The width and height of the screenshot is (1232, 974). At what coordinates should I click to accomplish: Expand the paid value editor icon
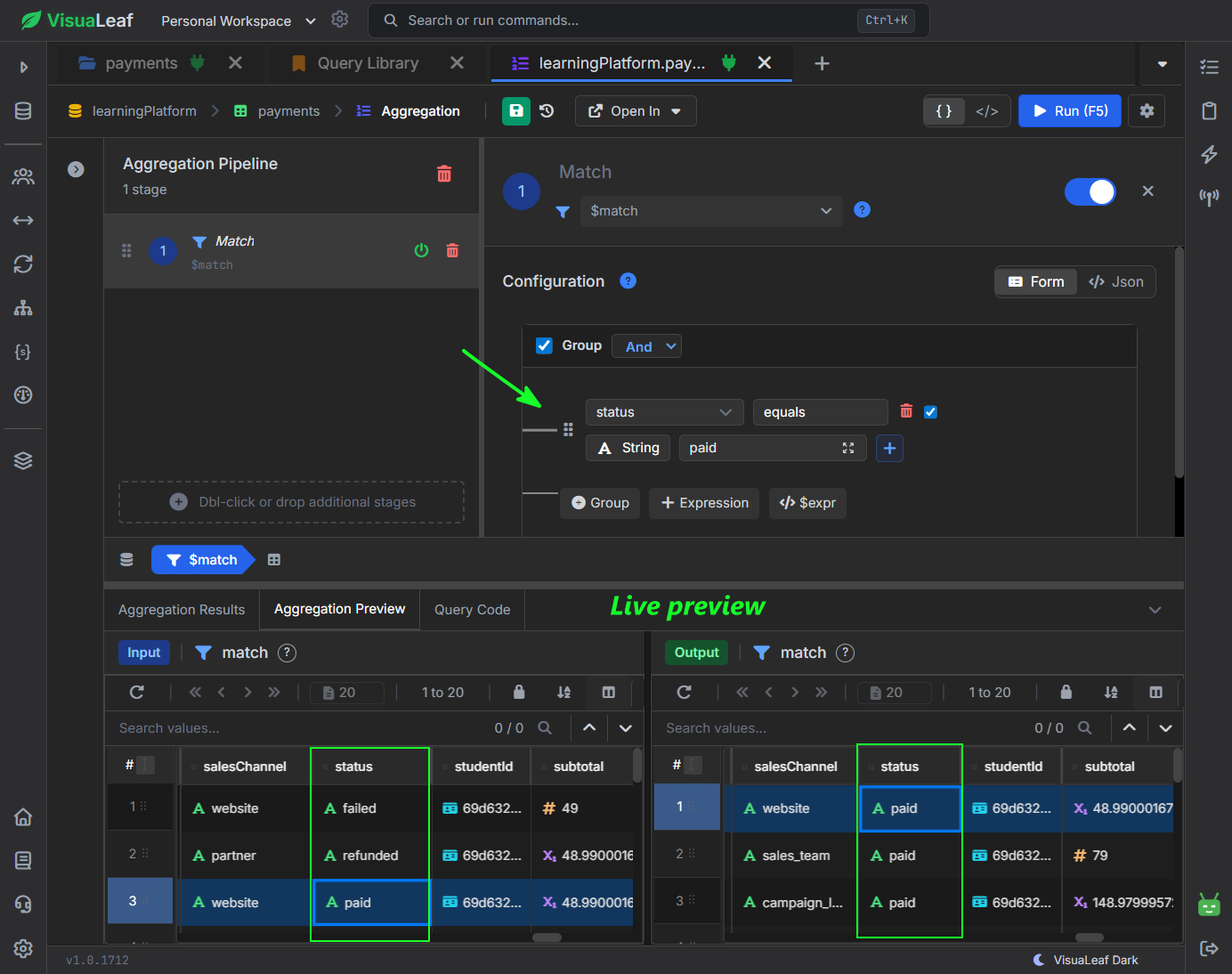point(848,448)
